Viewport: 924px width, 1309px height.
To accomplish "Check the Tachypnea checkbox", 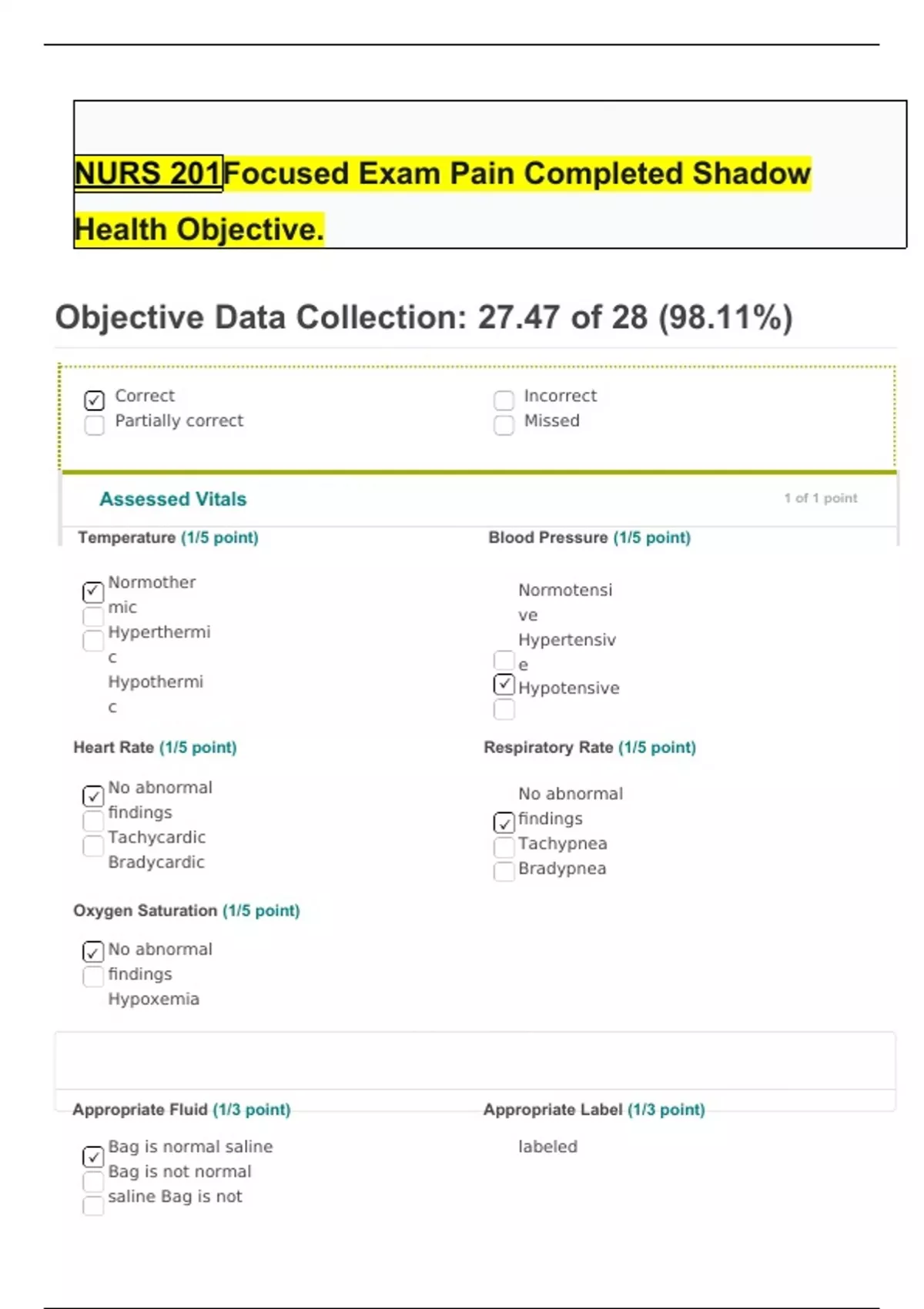I will click(504, 847).
